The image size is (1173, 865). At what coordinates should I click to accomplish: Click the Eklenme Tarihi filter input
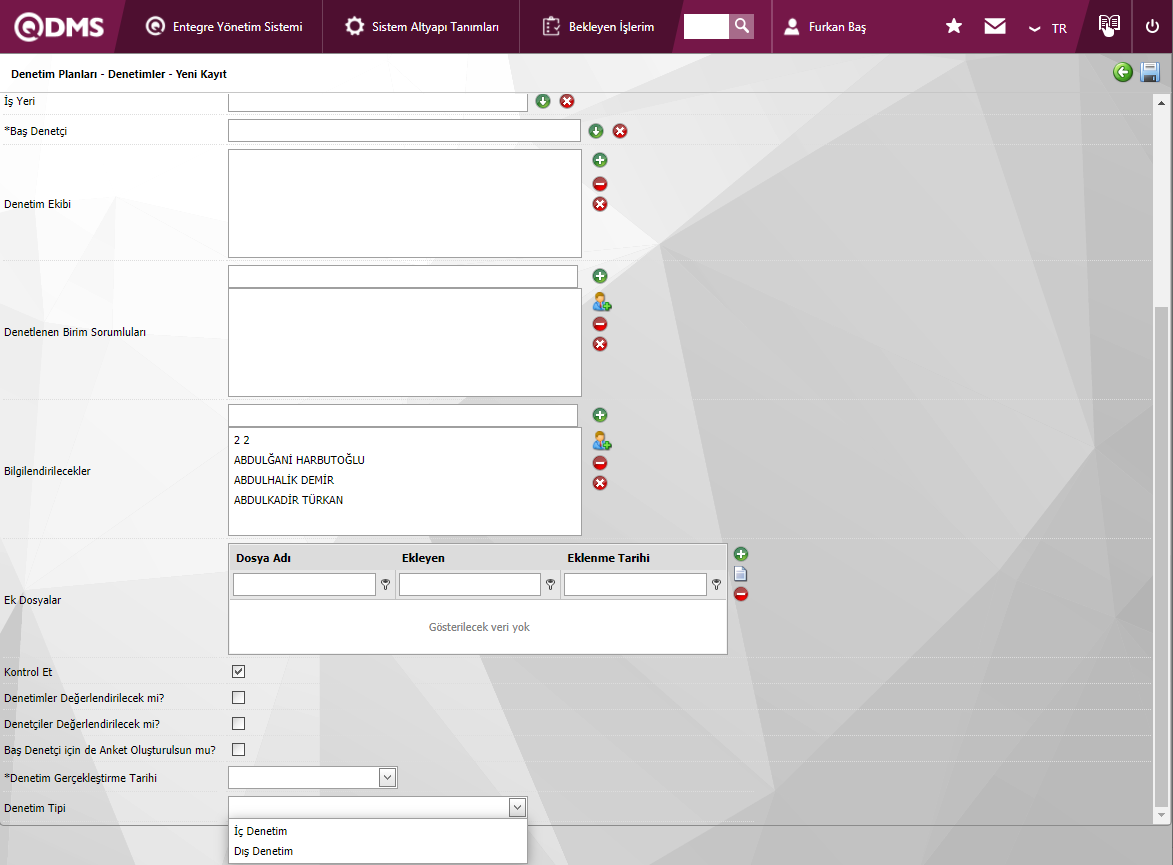tap(635, 584)
